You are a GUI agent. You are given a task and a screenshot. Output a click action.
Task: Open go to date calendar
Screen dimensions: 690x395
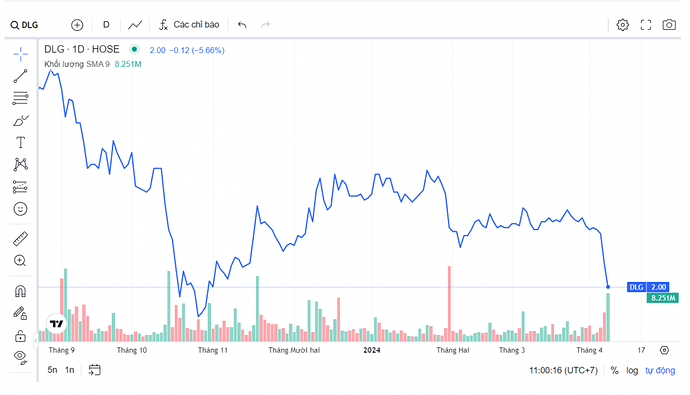(x=94, y=370)
